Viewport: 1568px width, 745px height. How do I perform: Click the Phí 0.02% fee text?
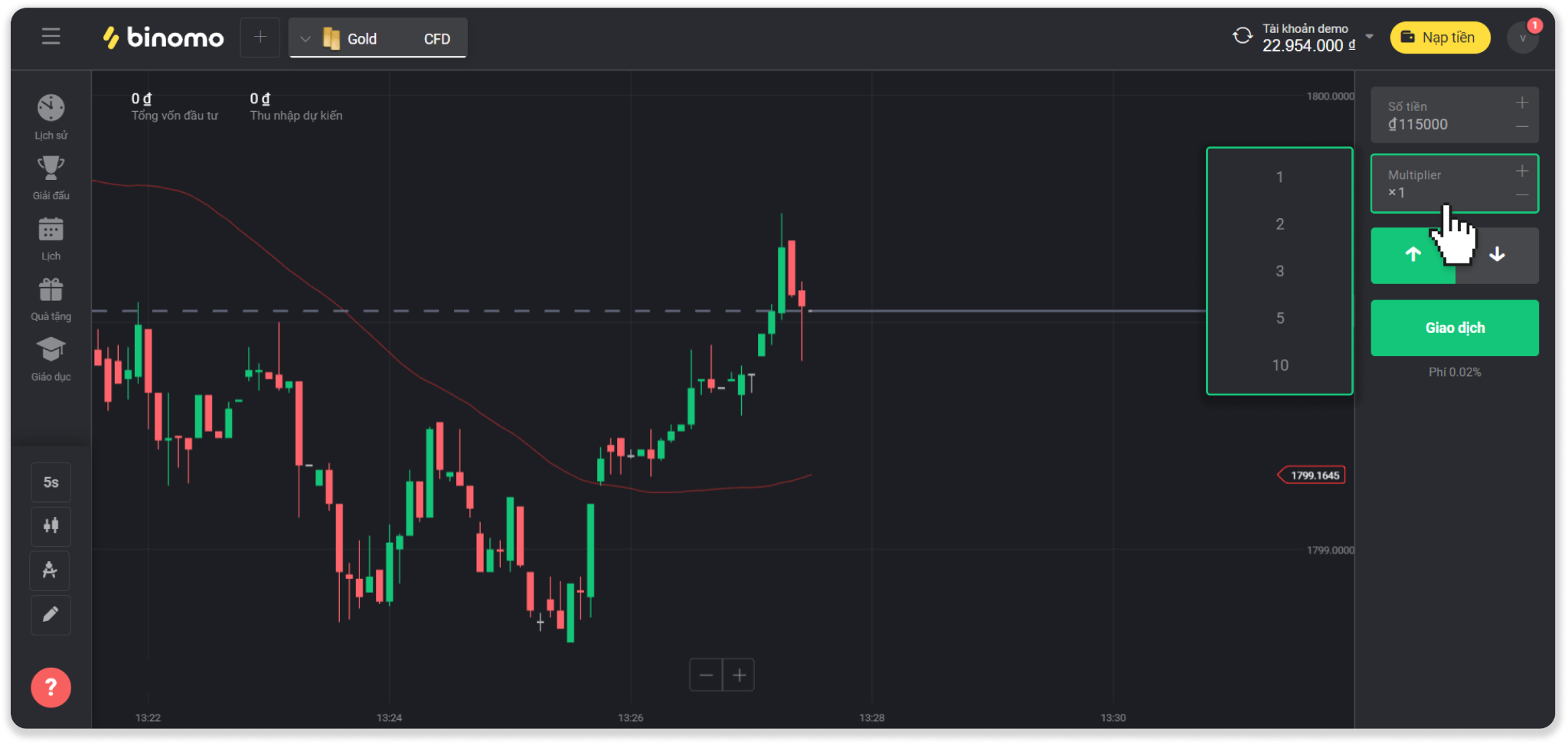point(1455,372)
